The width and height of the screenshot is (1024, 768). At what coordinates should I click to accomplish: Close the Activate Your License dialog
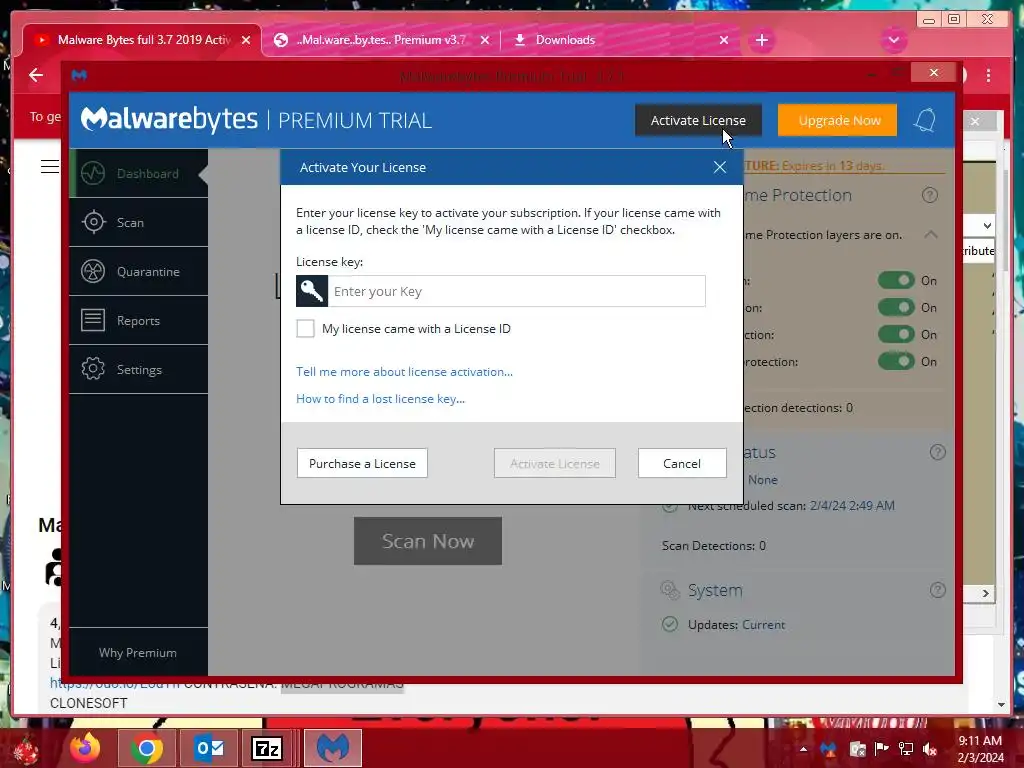point(720,167)
